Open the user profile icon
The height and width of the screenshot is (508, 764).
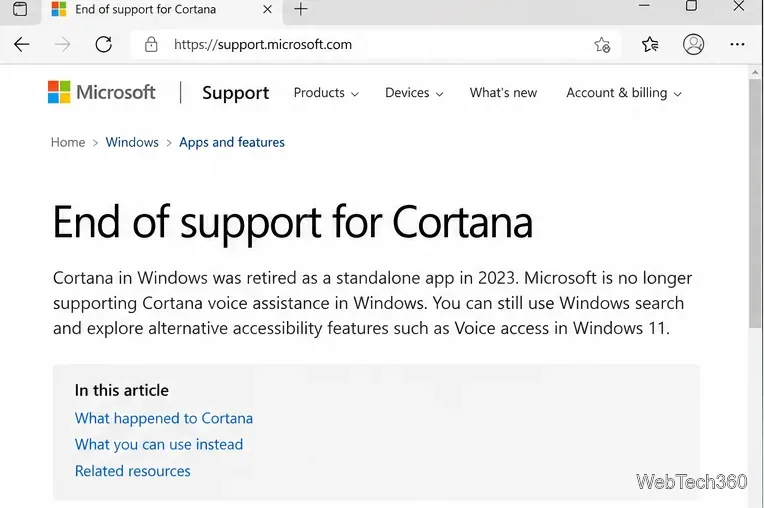(693, 44)
